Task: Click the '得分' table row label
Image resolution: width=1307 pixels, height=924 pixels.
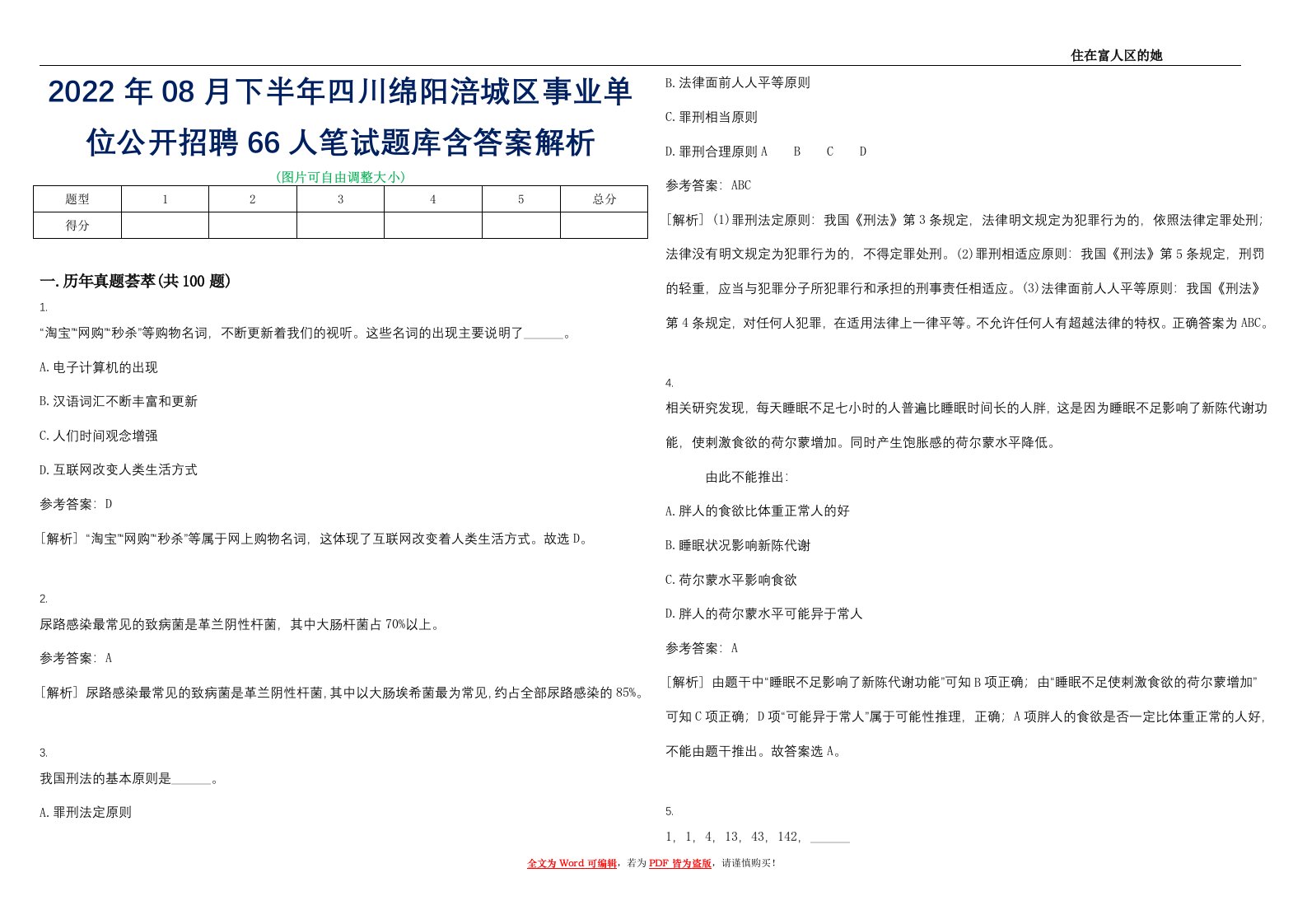Action: [x=77, y=226]
